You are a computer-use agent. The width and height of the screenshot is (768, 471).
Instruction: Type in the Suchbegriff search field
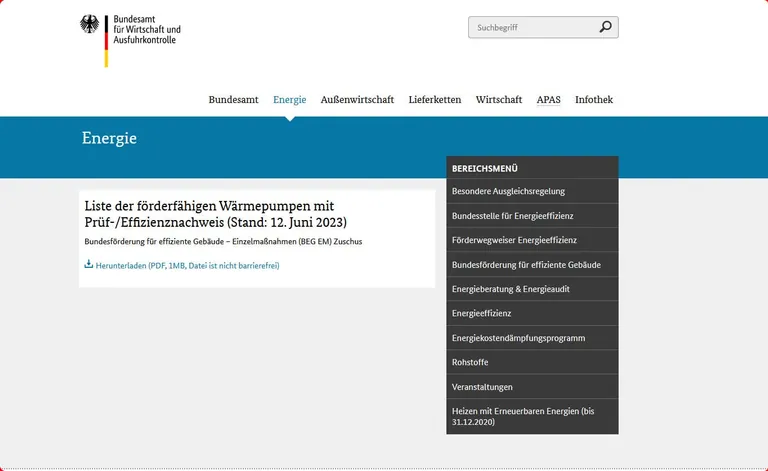pos(530,27)
